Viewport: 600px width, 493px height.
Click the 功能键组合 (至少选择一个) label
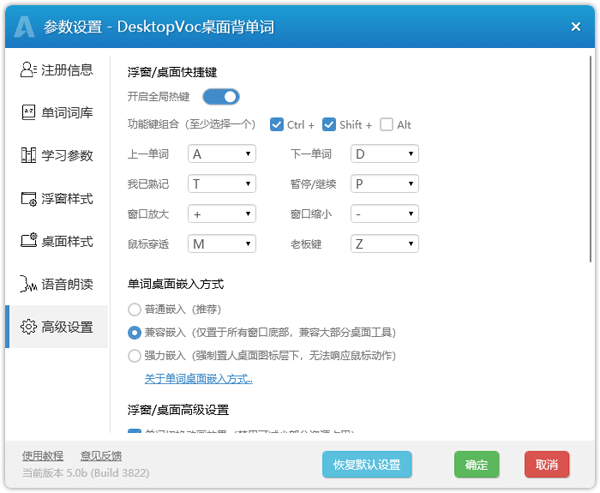[x=191, y=124]
